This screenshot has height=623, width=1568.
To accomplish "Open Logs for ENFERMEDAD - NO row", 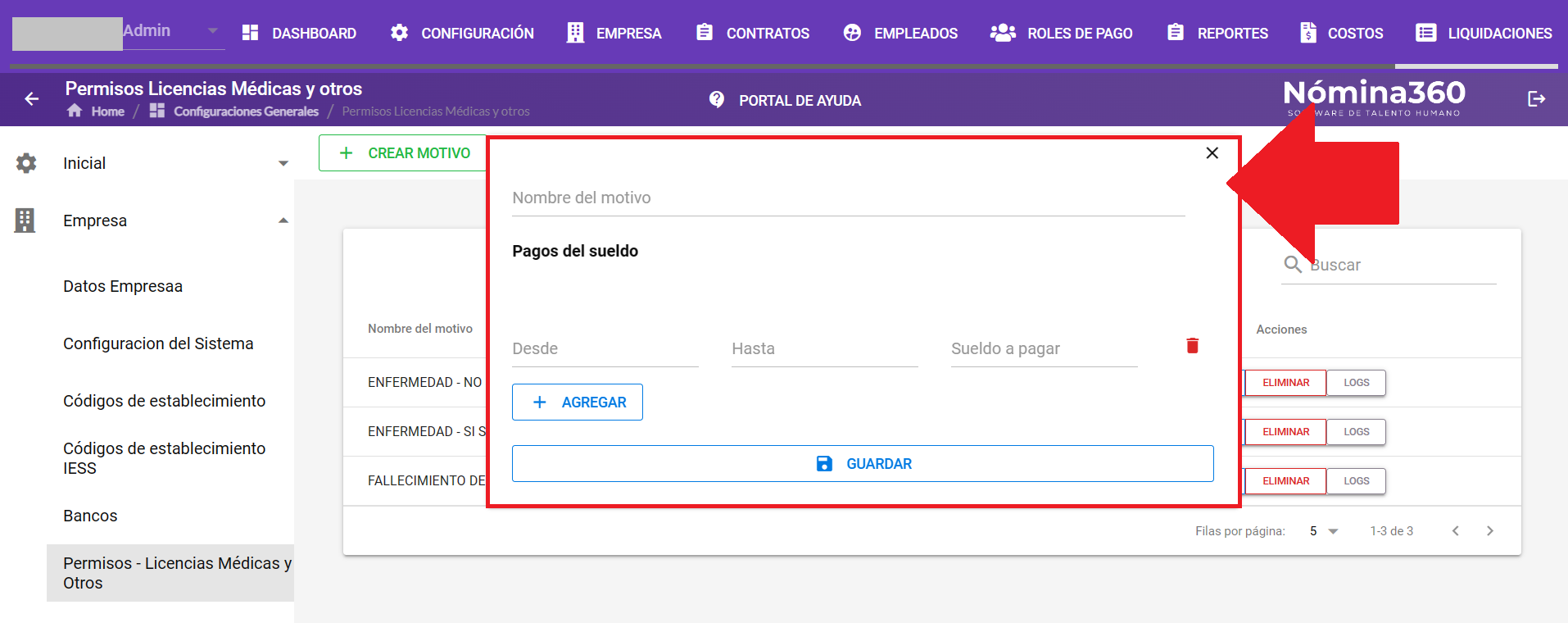I will [1357, 383].
